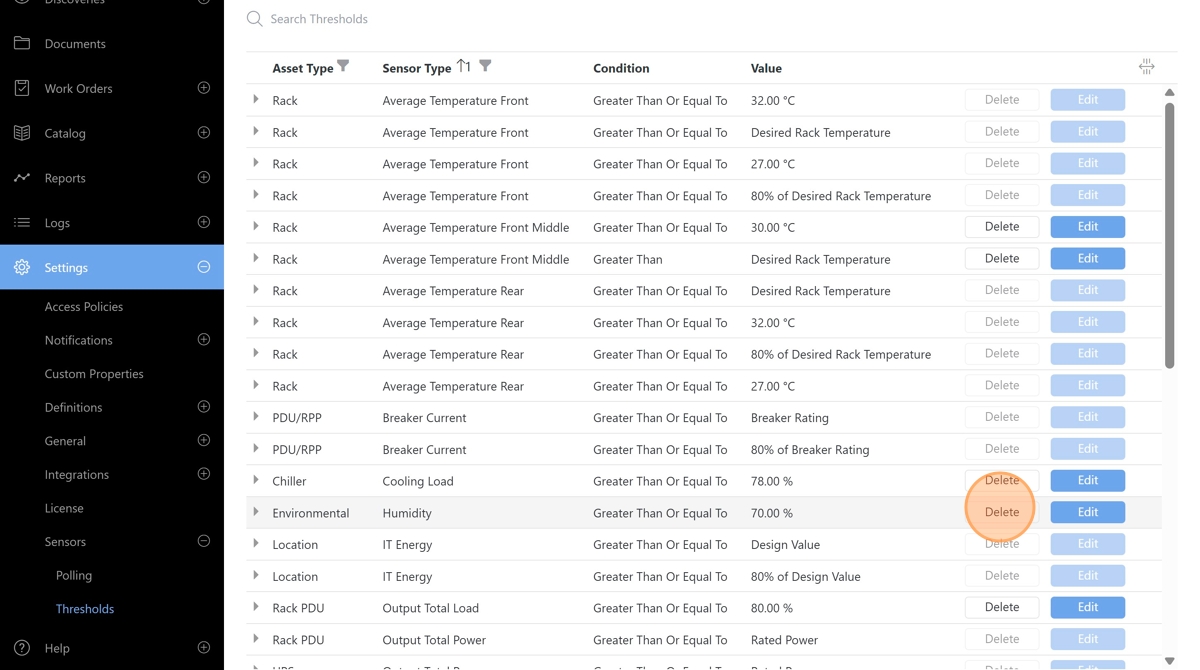Viewport: 1200px width, 670px height.
Task: Open Access Policies in Settings
Action: (84, 307)
